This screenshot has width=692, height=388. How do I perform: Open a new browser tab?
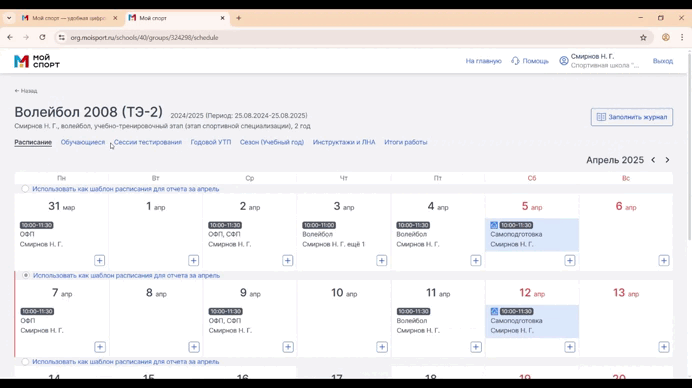tap(238, 18)
